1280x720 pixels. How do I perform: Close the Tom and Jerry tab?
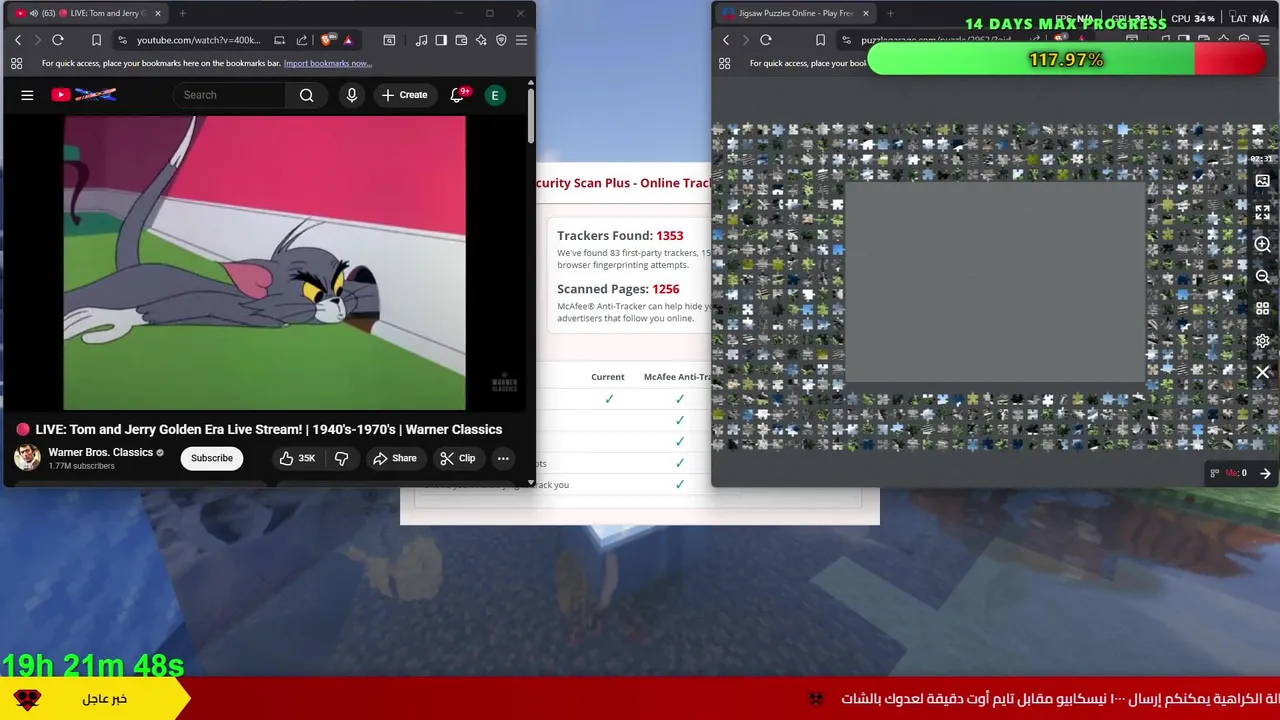pos(158,13)
